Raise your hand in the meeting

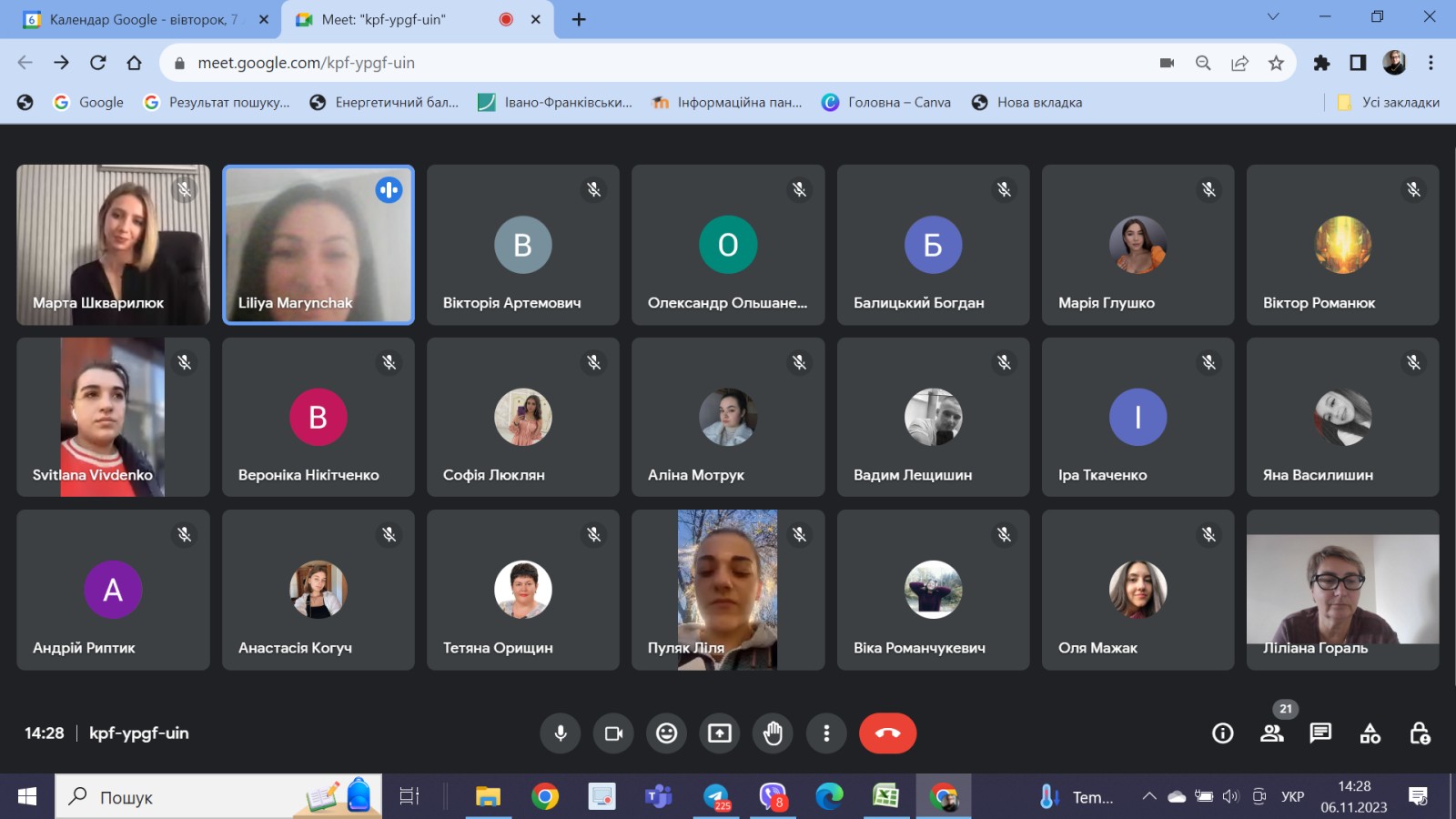click(x=773, y=733)
